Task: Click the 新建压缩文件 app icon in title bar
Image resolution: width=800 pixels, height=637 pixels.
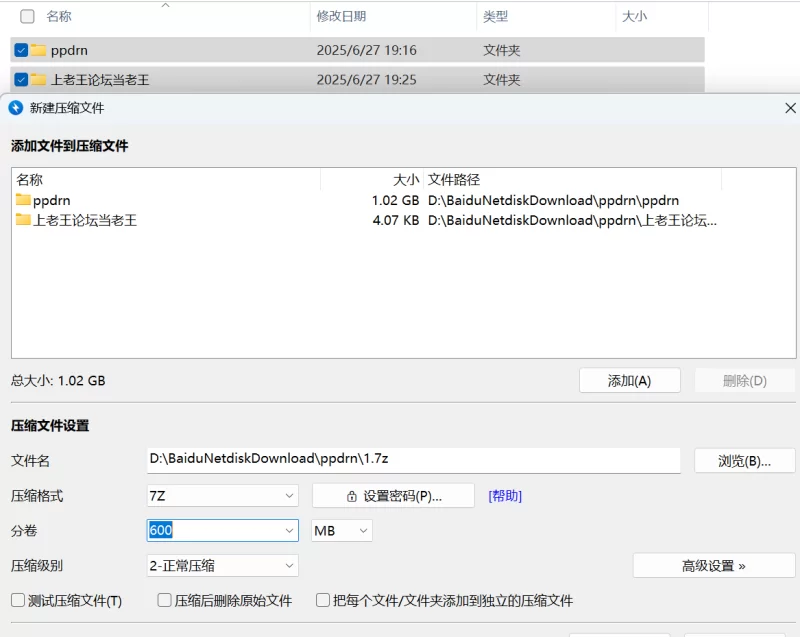Action: click(x=15, y=108)
